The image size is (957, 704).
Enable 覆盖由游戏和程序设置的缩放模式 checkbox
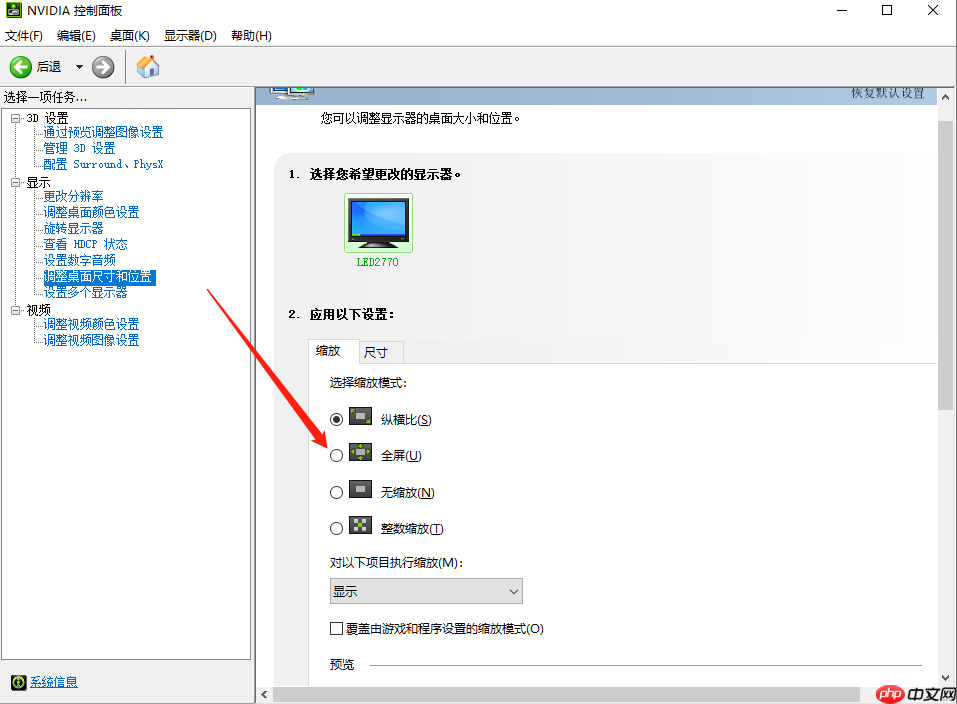click(336, 628)
